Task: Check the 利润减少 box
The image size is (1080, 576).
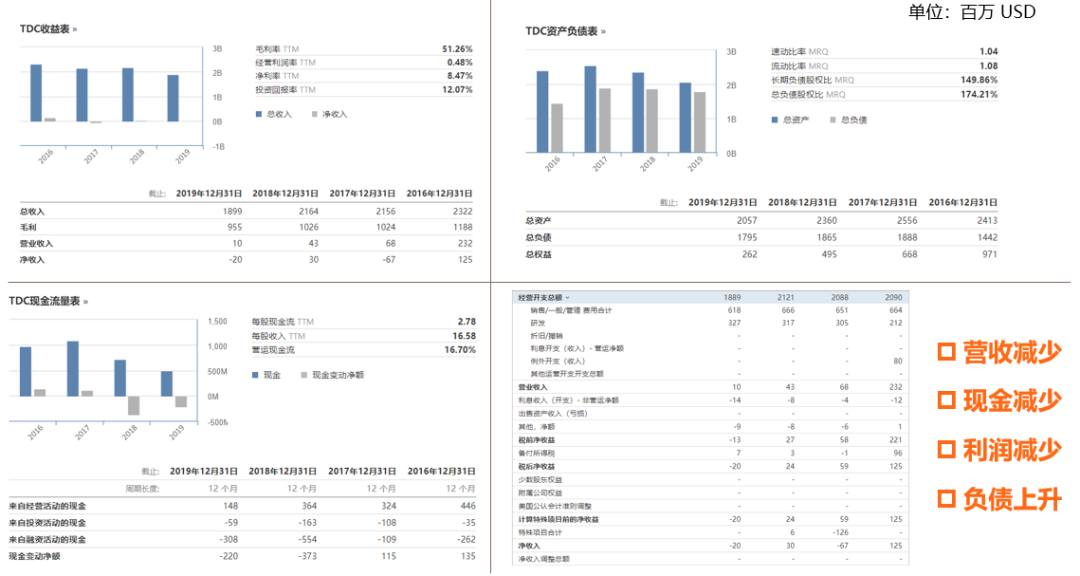Action: pos(946,450)
